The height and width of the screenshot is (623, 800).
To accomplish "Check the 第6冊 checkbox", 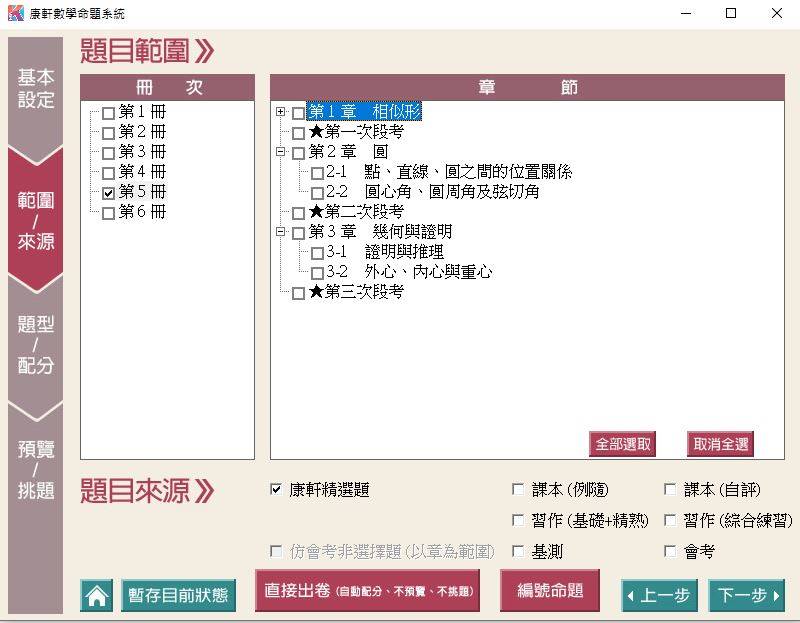I will (x=108, y=213).
